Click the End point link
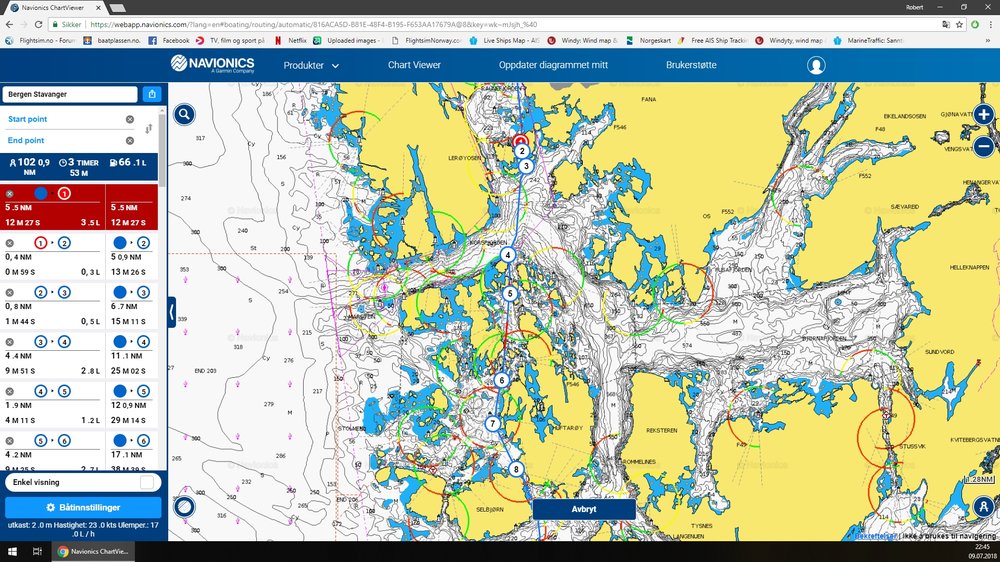The width and height of the screenshot is (1000, 562). (x=26, y=140)
